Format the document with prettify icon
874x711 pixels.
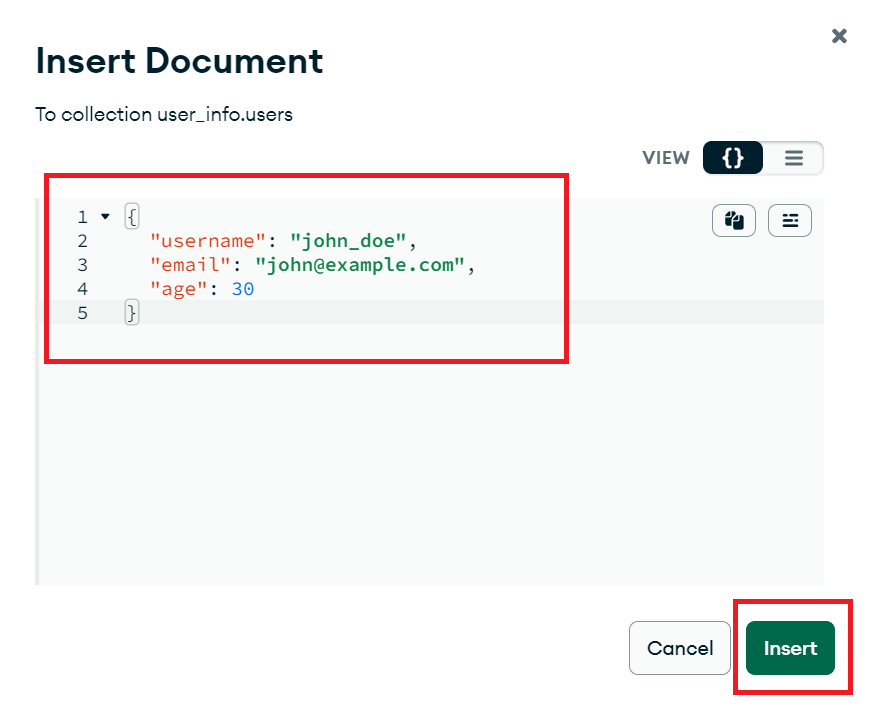coord(790,221)
